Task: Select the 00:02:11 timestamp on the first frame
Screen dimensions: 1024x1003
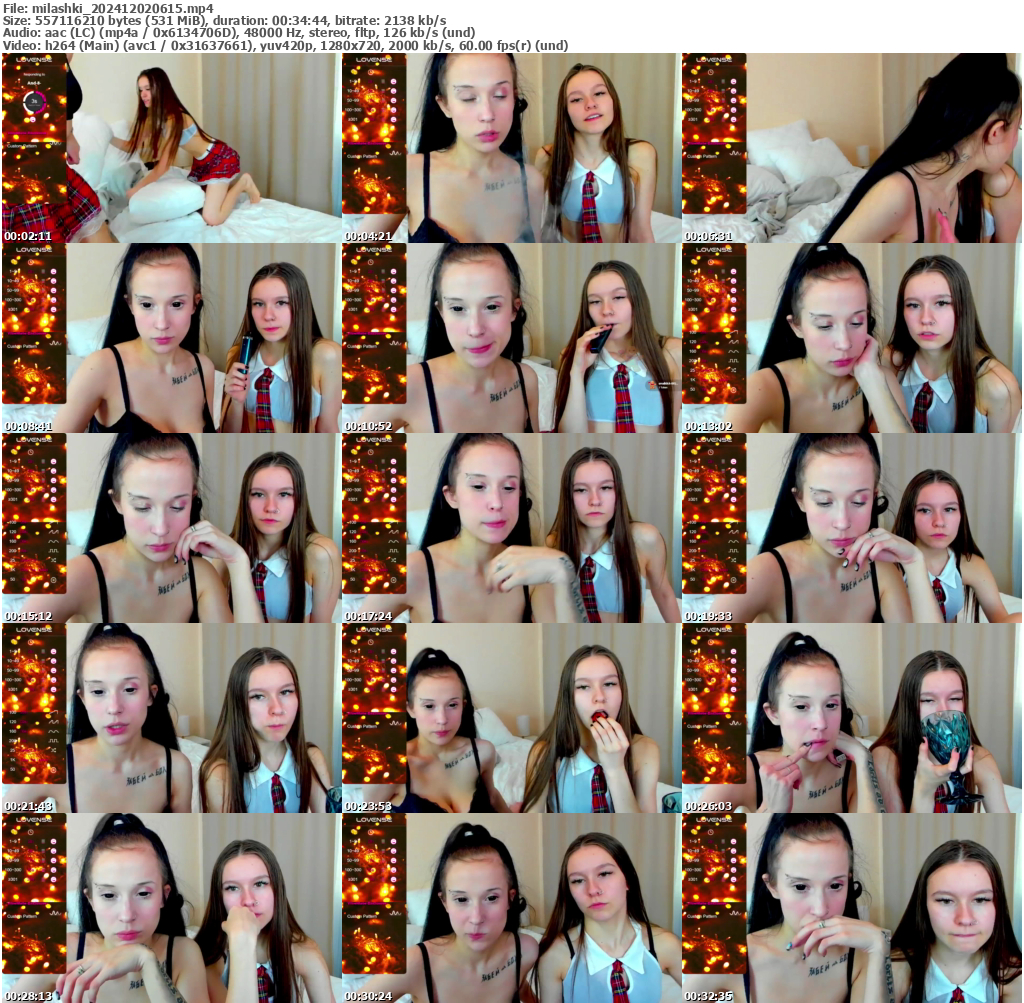Action: pyautogui.click(x=28, y=236)
